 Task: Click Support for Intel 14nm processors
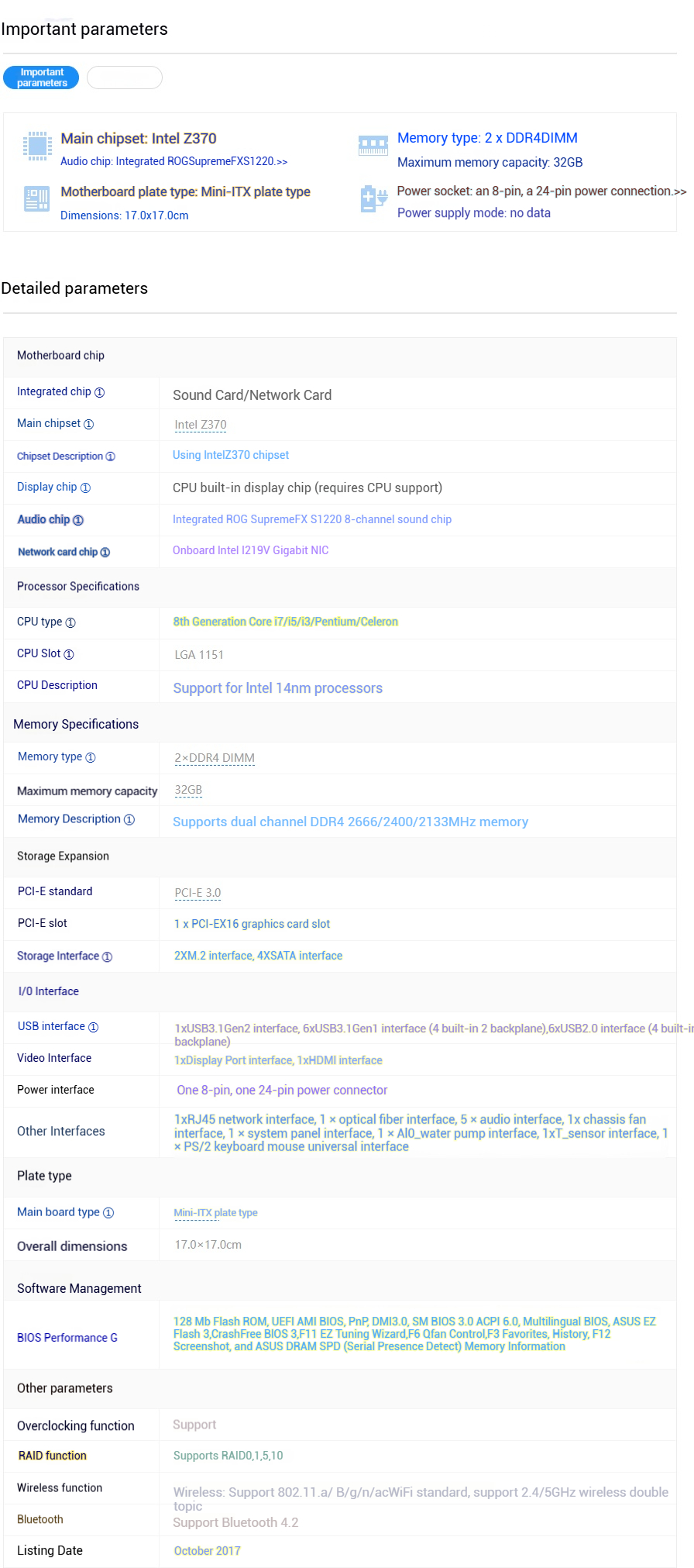point(278,688)
